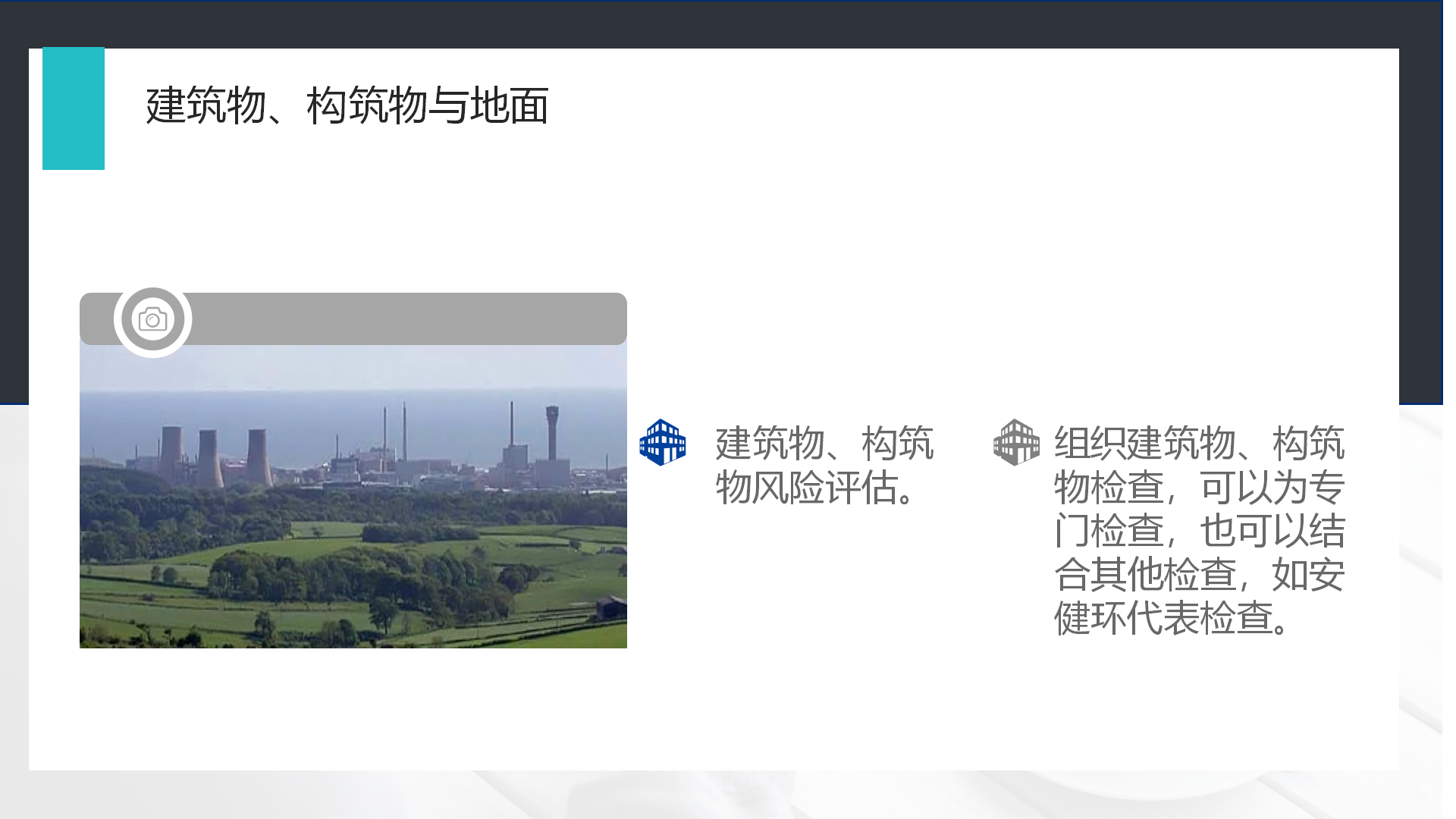Click the camera icon on the gray bar
This screenshot has width=1456, height=819.
point(152,320)
